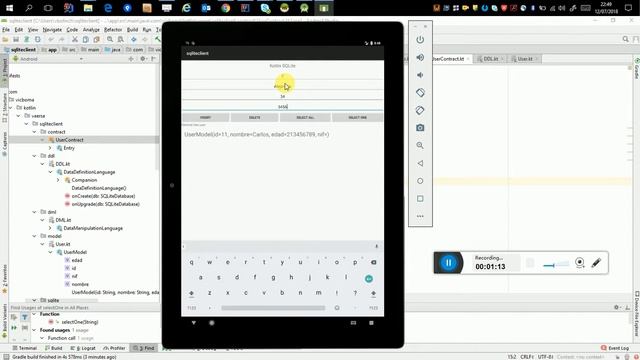This screenshot has width=640, height=360.
Task: Select UserContract in project tree
Action: point(69,140)
